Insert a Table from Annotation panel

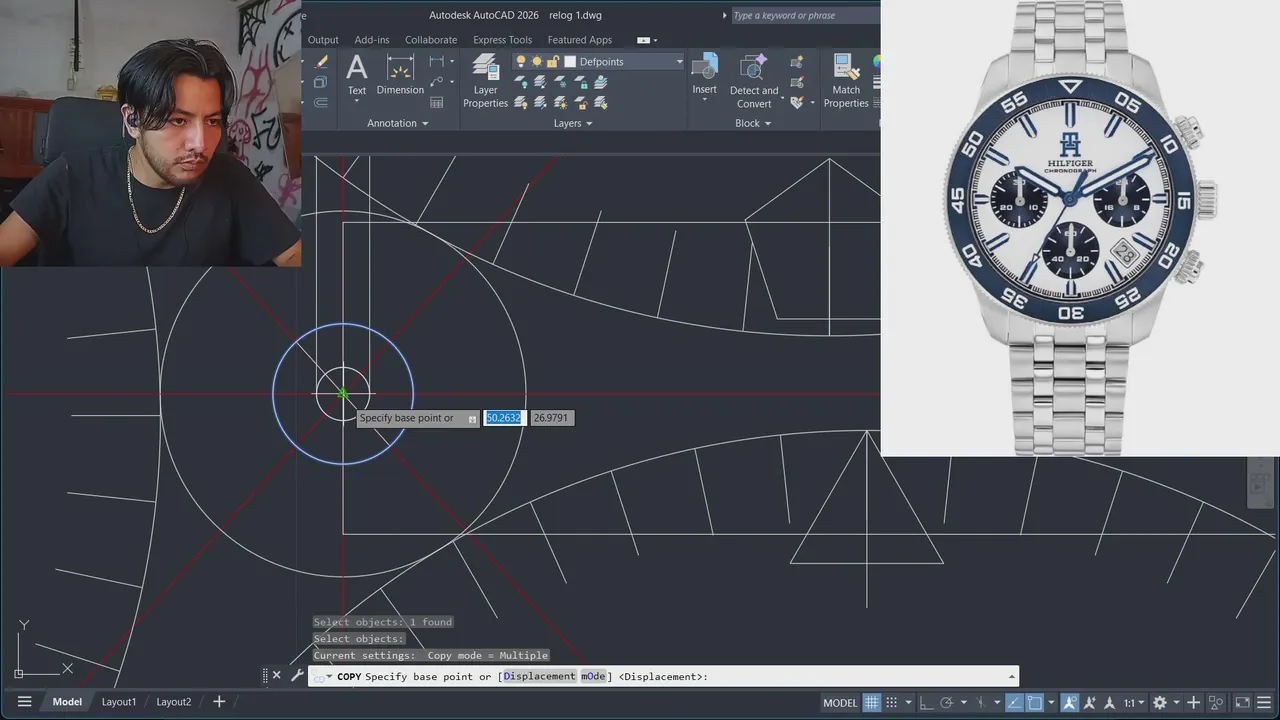pos(436,102)
